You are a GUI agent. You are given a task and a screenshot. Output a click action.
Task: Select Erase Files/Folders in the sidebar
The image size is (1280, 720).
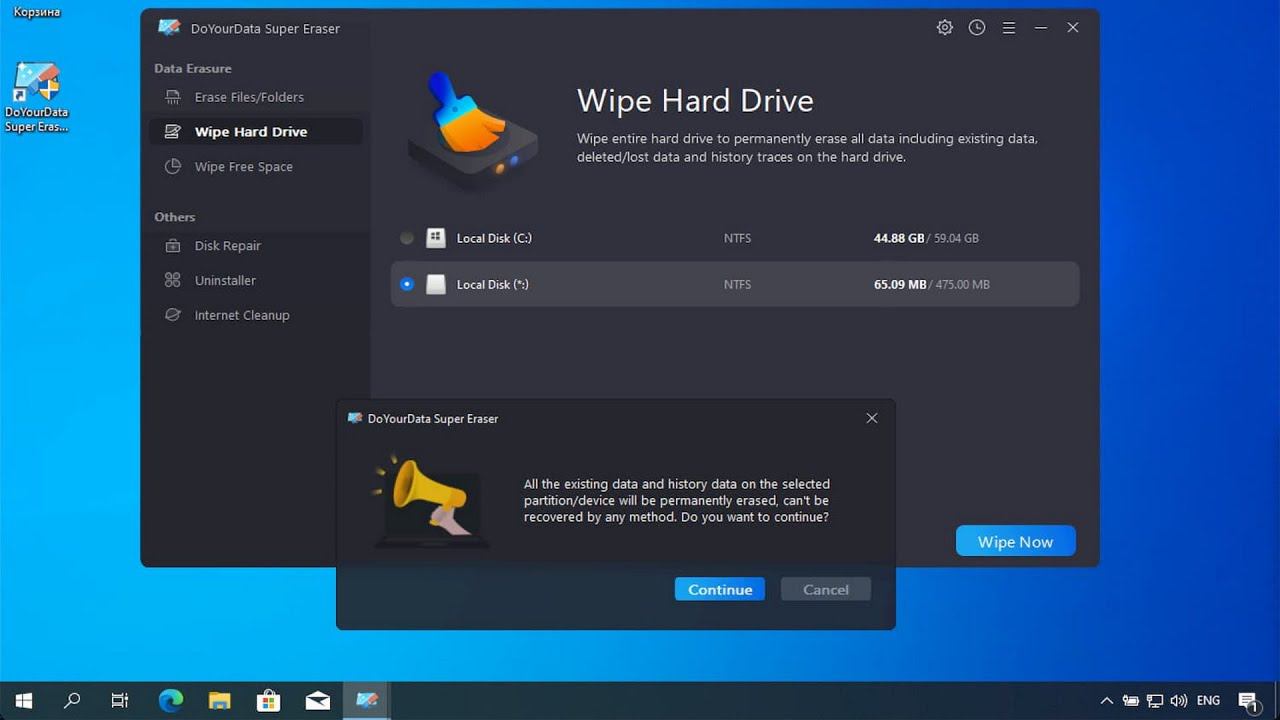coord(255,97)
